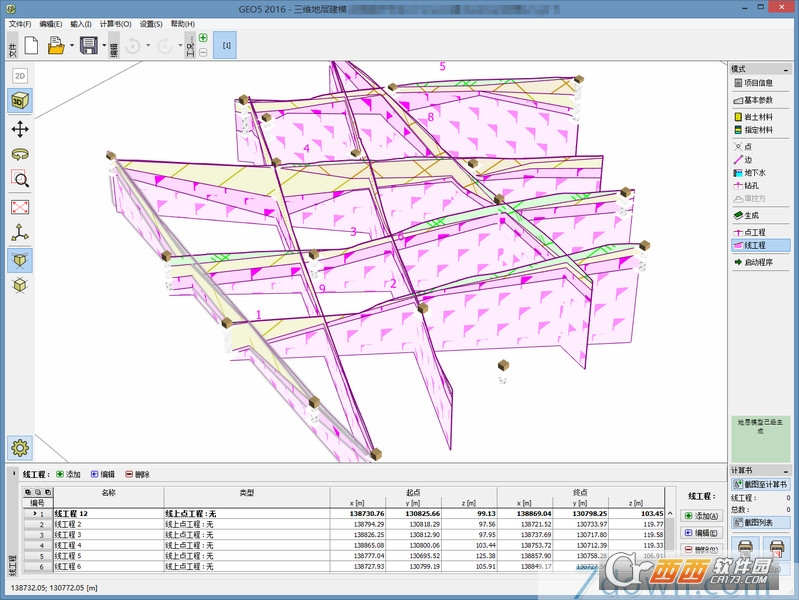Click the first icon in the table header
799x600 pixels.
click(x=28, y=492)
